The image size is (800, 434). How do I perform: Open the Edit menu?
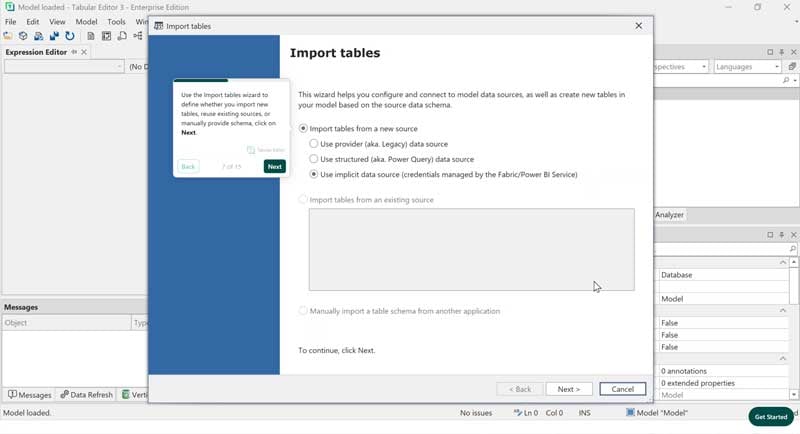[33, 22]
